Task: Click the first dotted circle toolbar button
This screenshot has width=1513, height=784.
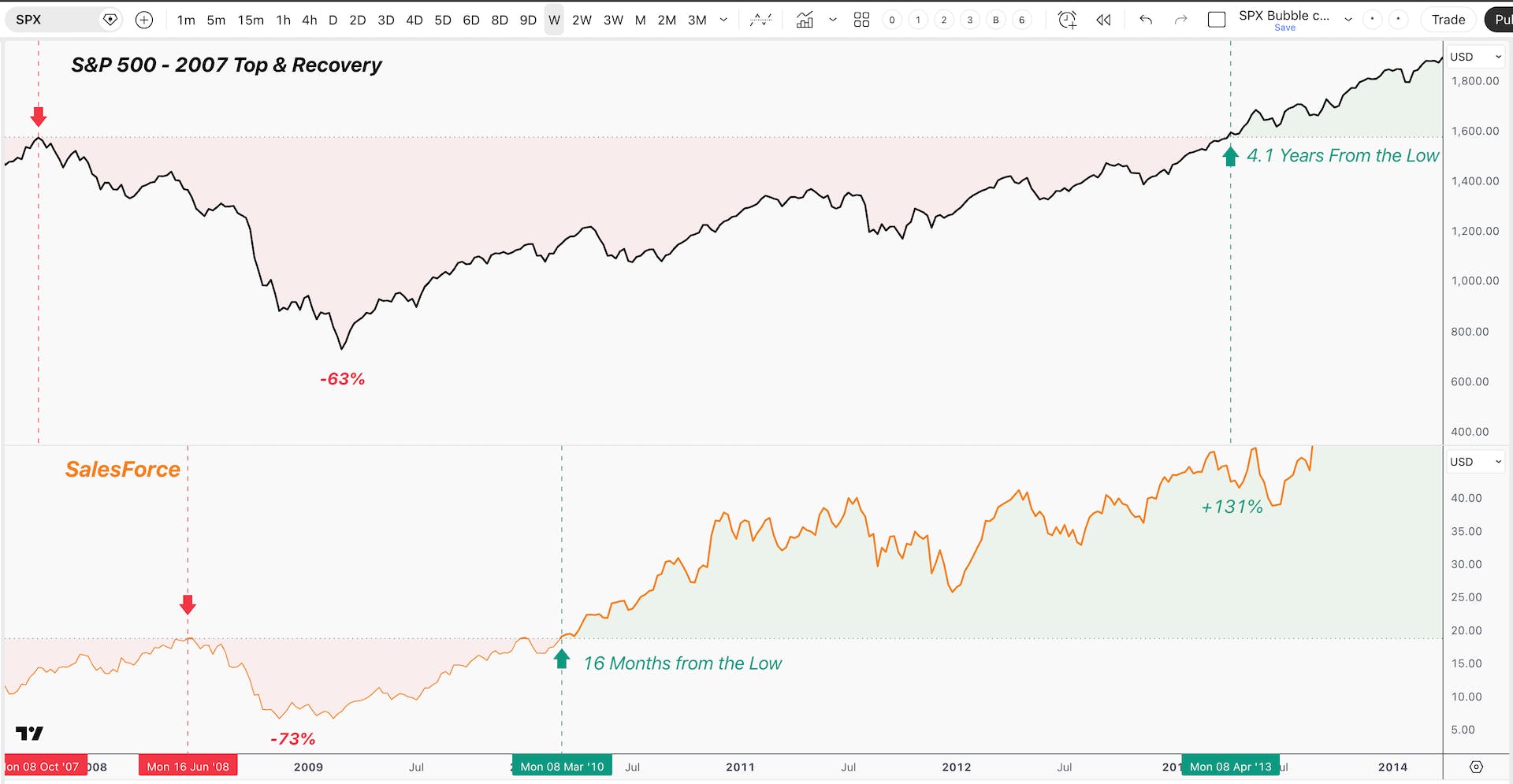Action: (1373, 20)
